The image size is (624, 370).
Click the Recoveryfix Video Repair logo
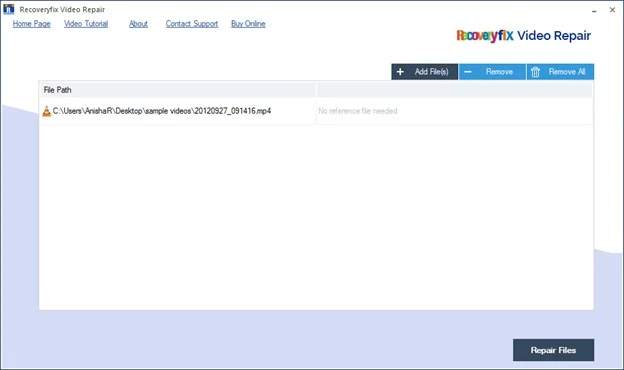pyautogui.click(x=523, y=36)
